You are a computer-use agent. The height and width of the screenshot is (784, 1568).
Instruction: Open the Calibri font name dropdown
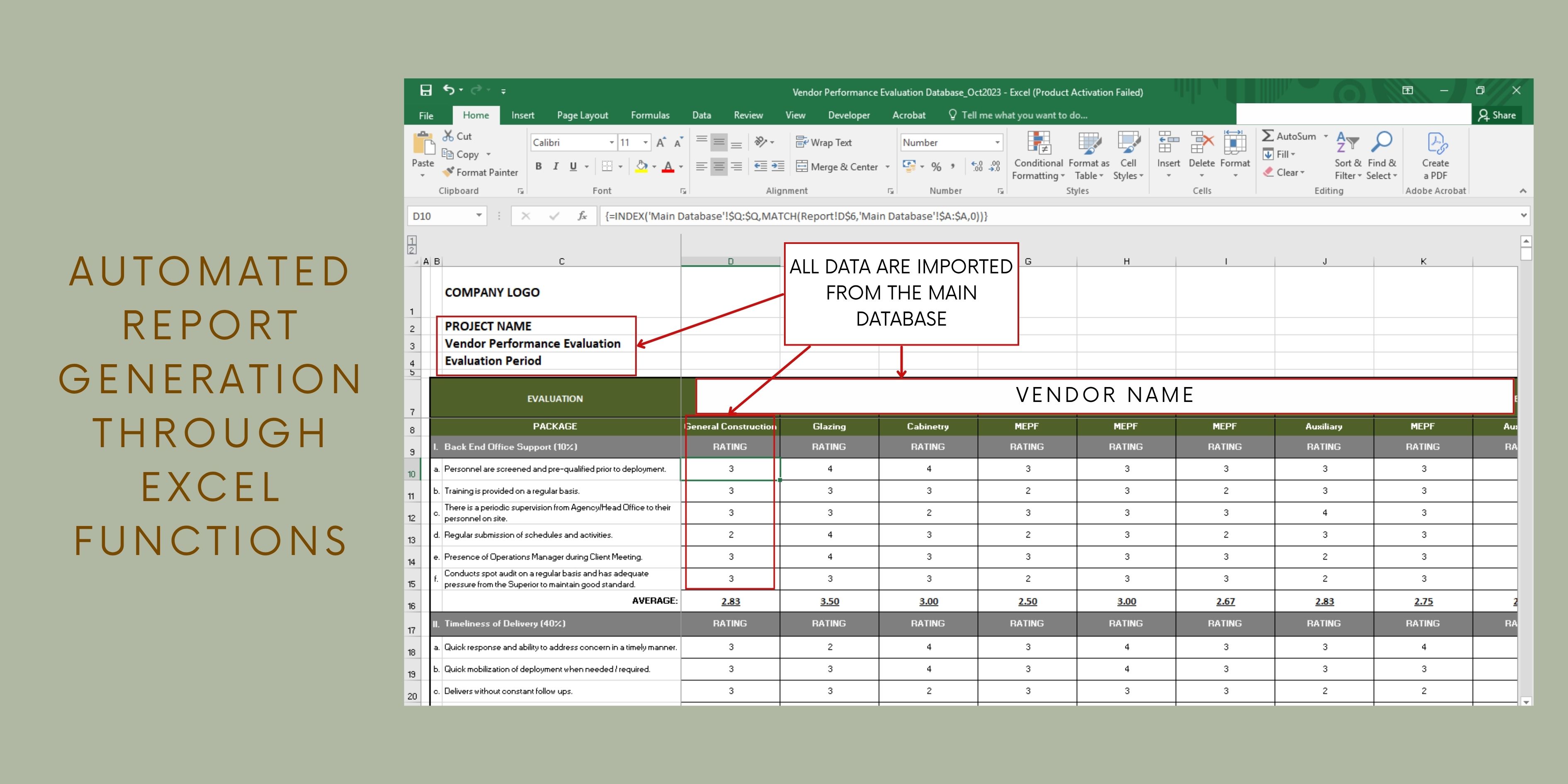pyautogui.click(x=612, y=142)
